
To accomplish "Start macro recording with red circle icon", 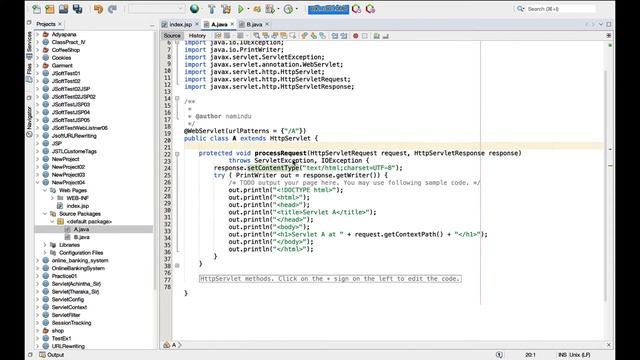I will pyautogui.click(x=356, y=36).
